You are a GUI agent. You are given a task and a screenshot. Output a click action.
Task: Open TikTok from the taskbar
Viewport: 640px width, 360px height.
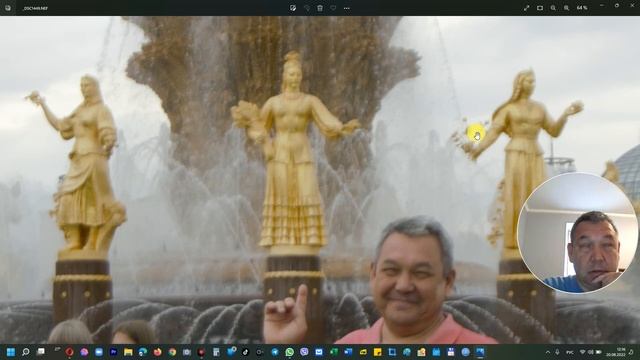[245, 352]
